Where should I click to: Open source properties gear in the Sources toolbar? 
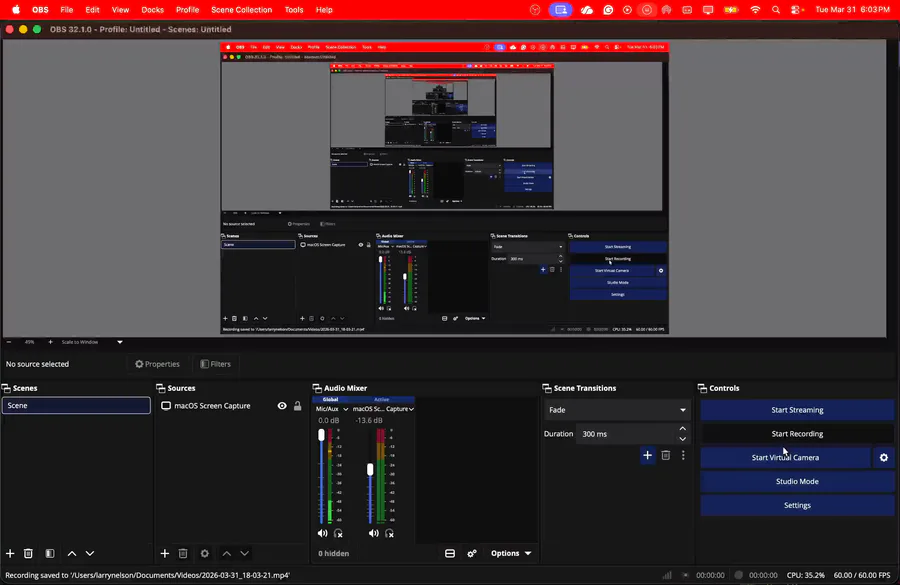click(x=204, y=553)
